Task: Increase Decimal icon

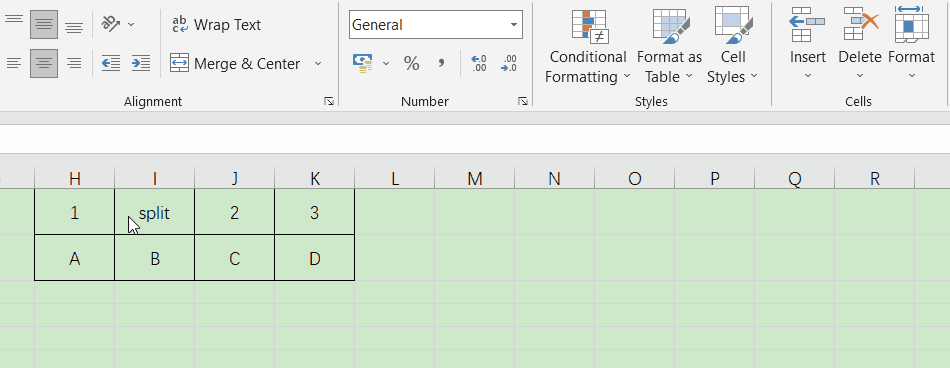Action: (x=479, y=63)
